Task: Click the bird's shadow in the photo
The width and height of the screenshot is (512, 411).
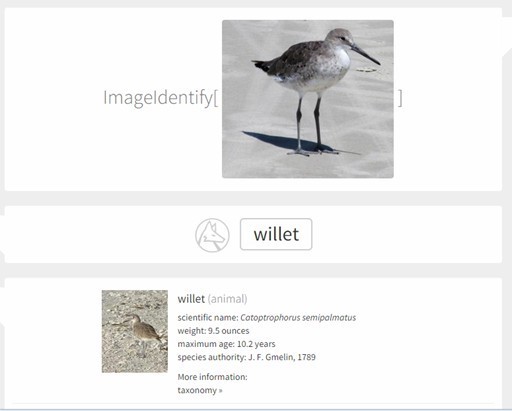Action: point(280,141)
